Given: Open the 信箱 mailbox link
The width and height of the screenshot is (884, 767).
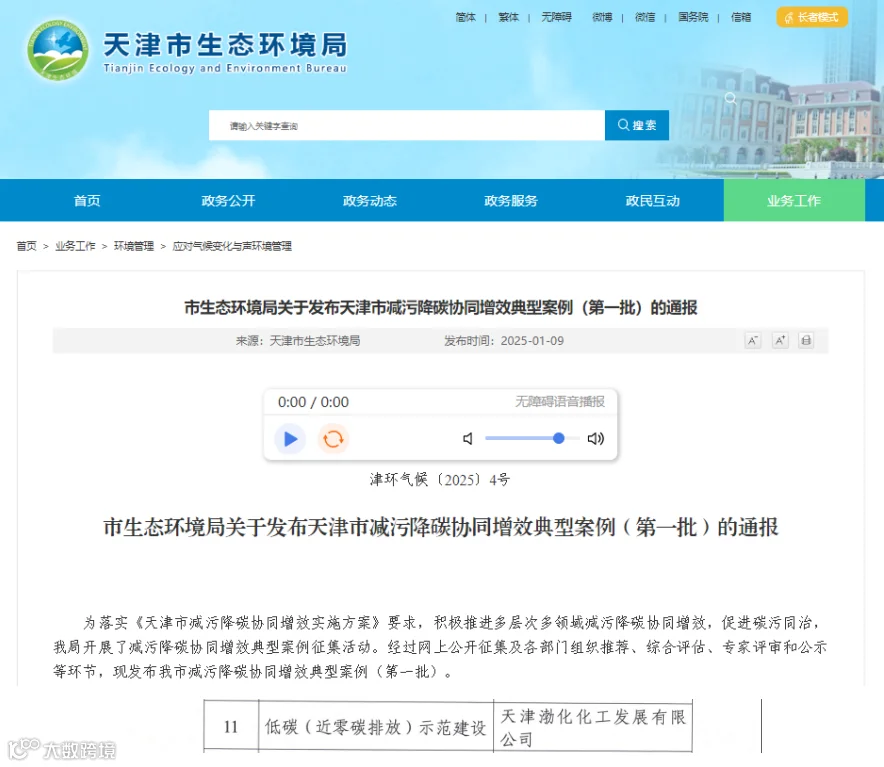Looking at the screenshot, I should coord(741,17).
